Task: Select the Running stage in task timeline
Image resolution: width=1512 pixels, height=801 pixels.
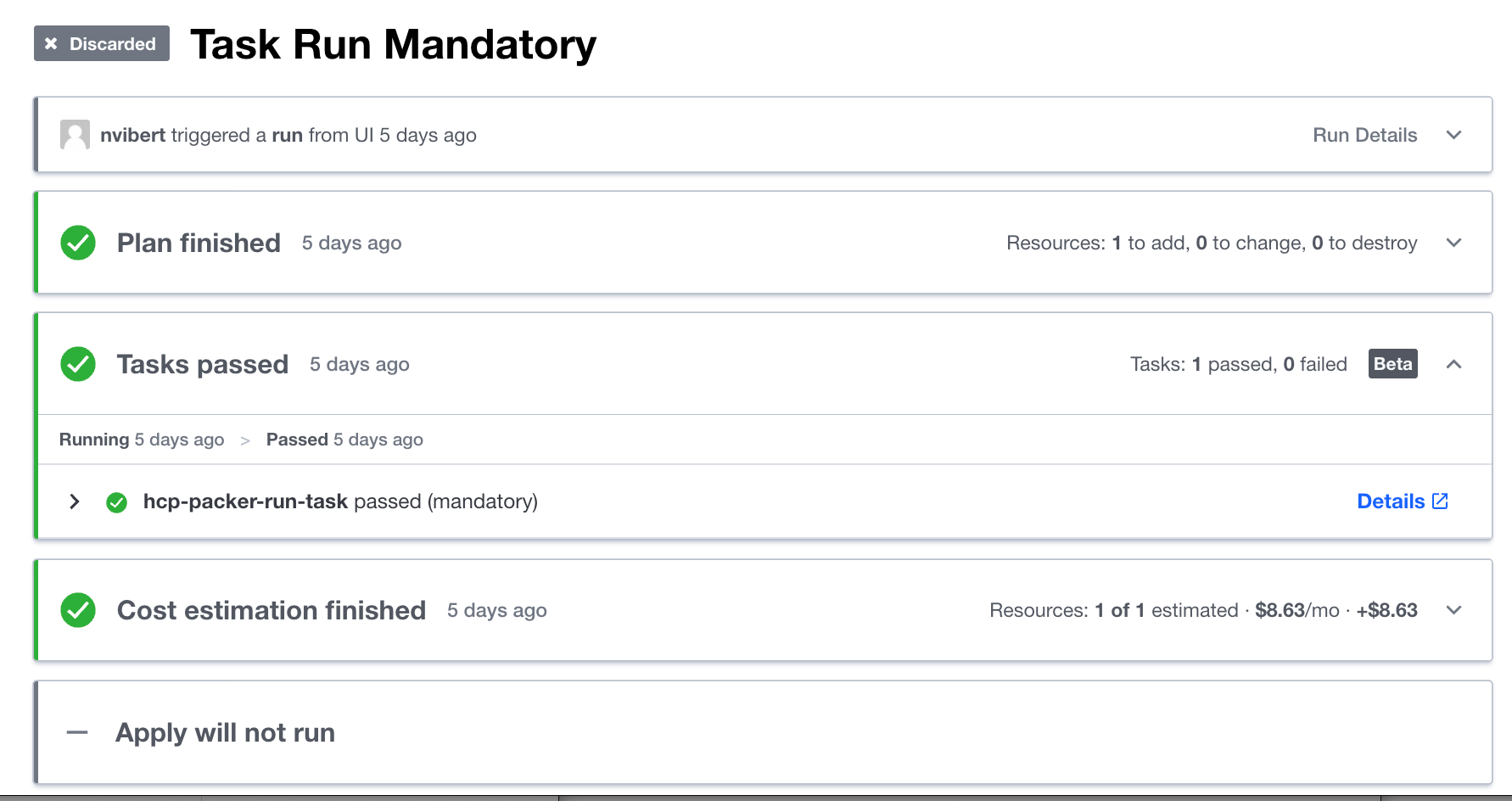Action: coord(94,440)
